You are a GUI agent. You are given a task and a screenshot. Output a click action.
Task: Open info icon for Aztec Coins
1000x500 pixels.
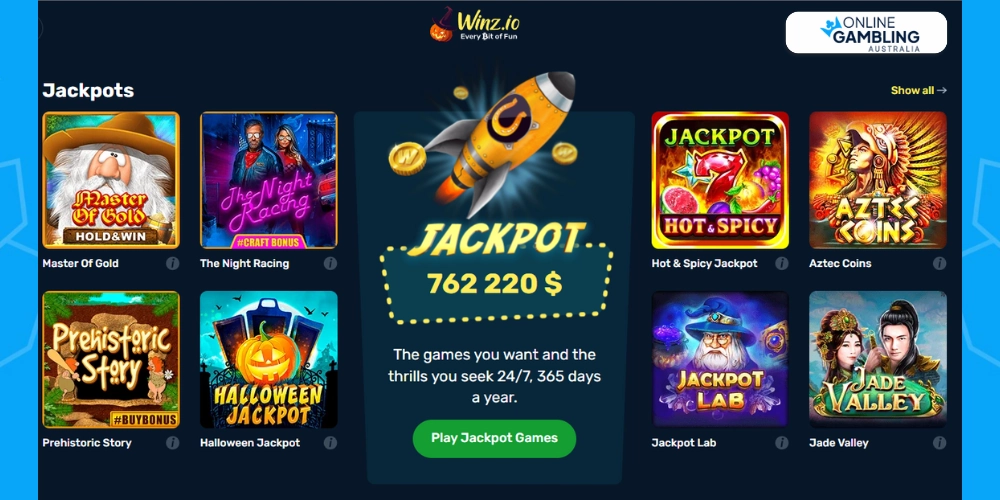coord(939,263)
